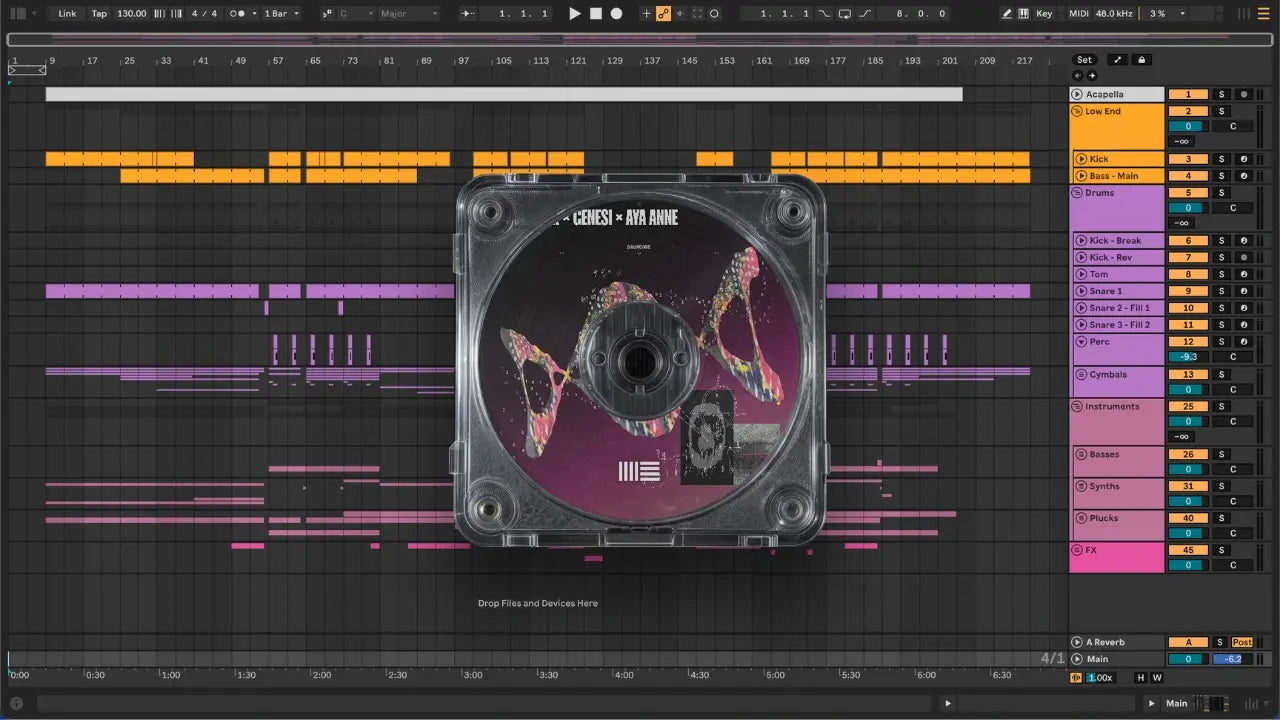
Task: Open the 1 Bar quantization dropdown
Action: tap(282, 14)
